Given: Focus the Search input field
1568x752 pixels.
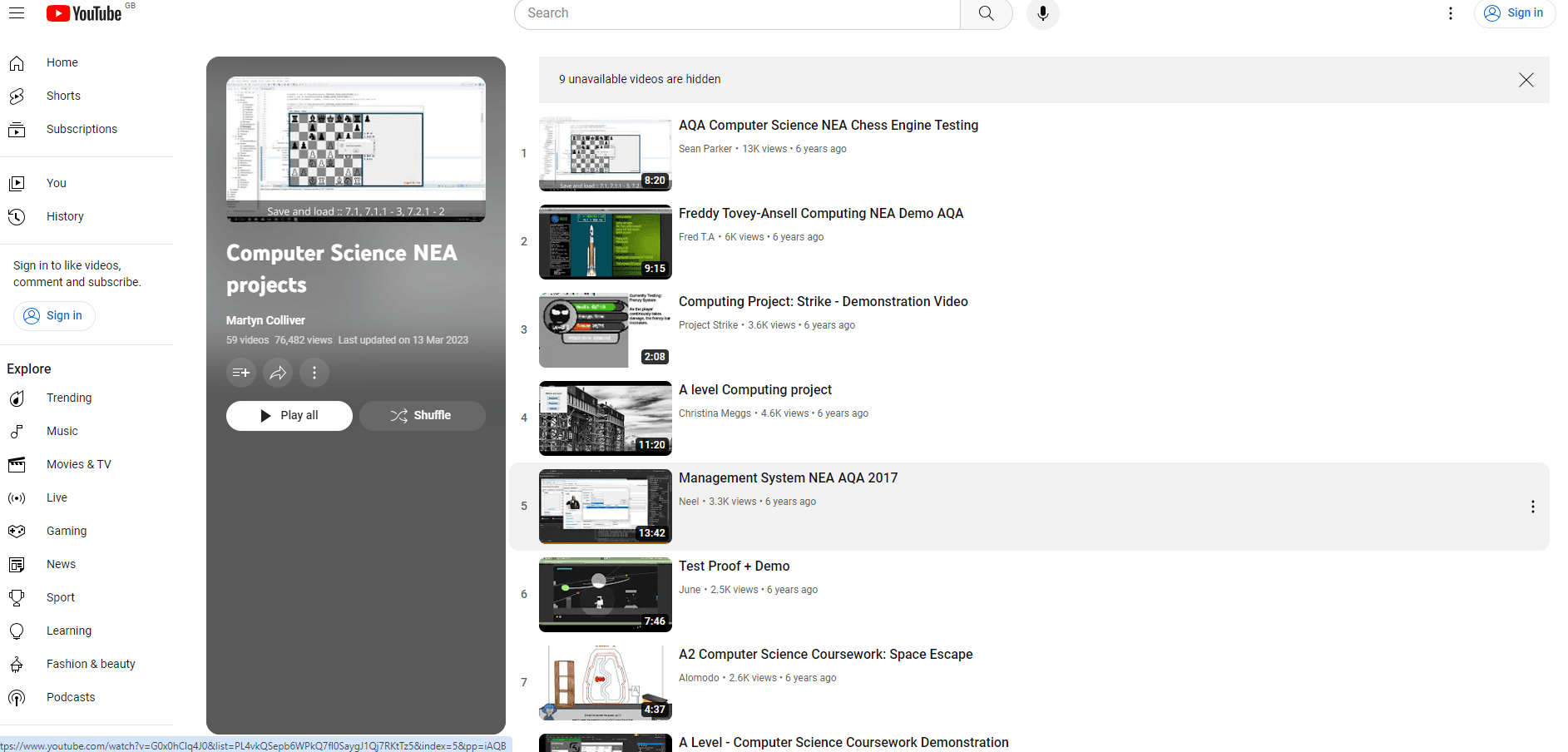Looking at the screenshot, I should click(736, 13).
